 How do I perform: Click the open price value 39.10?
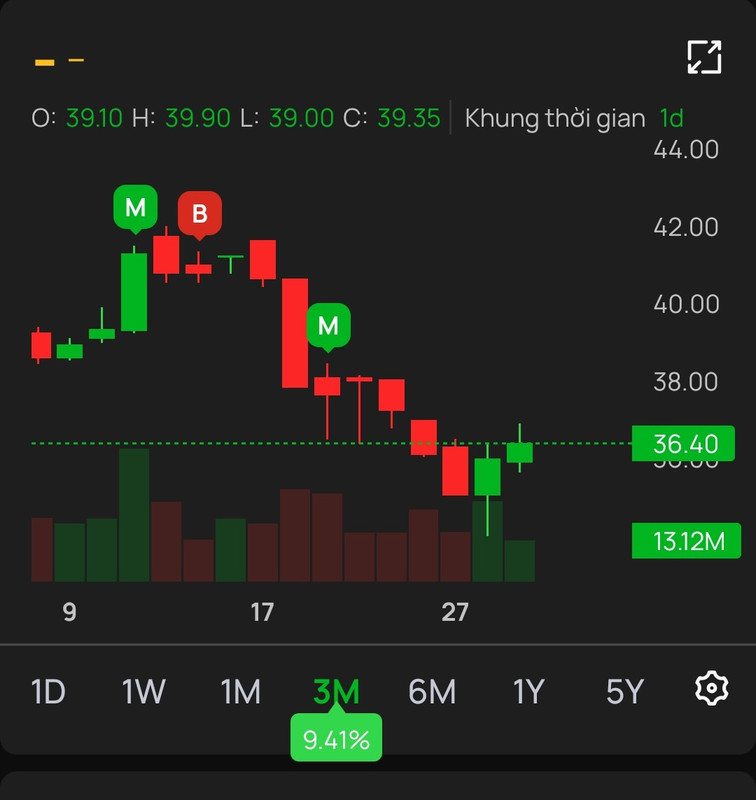point(94,118)
